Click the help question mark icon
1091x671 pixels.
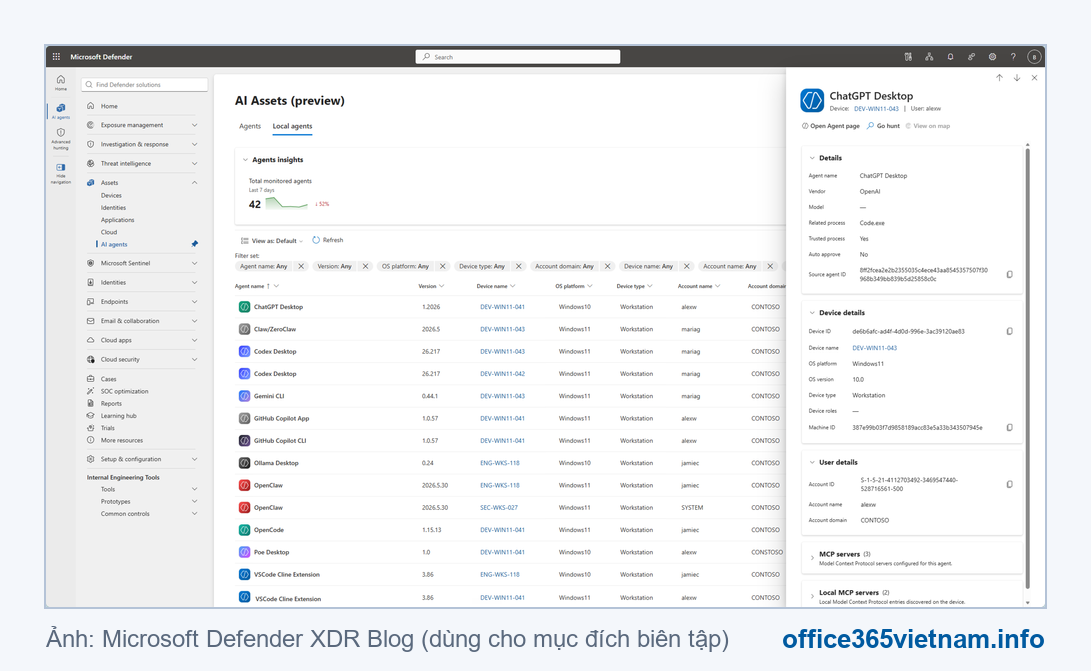pos(1013,57)
